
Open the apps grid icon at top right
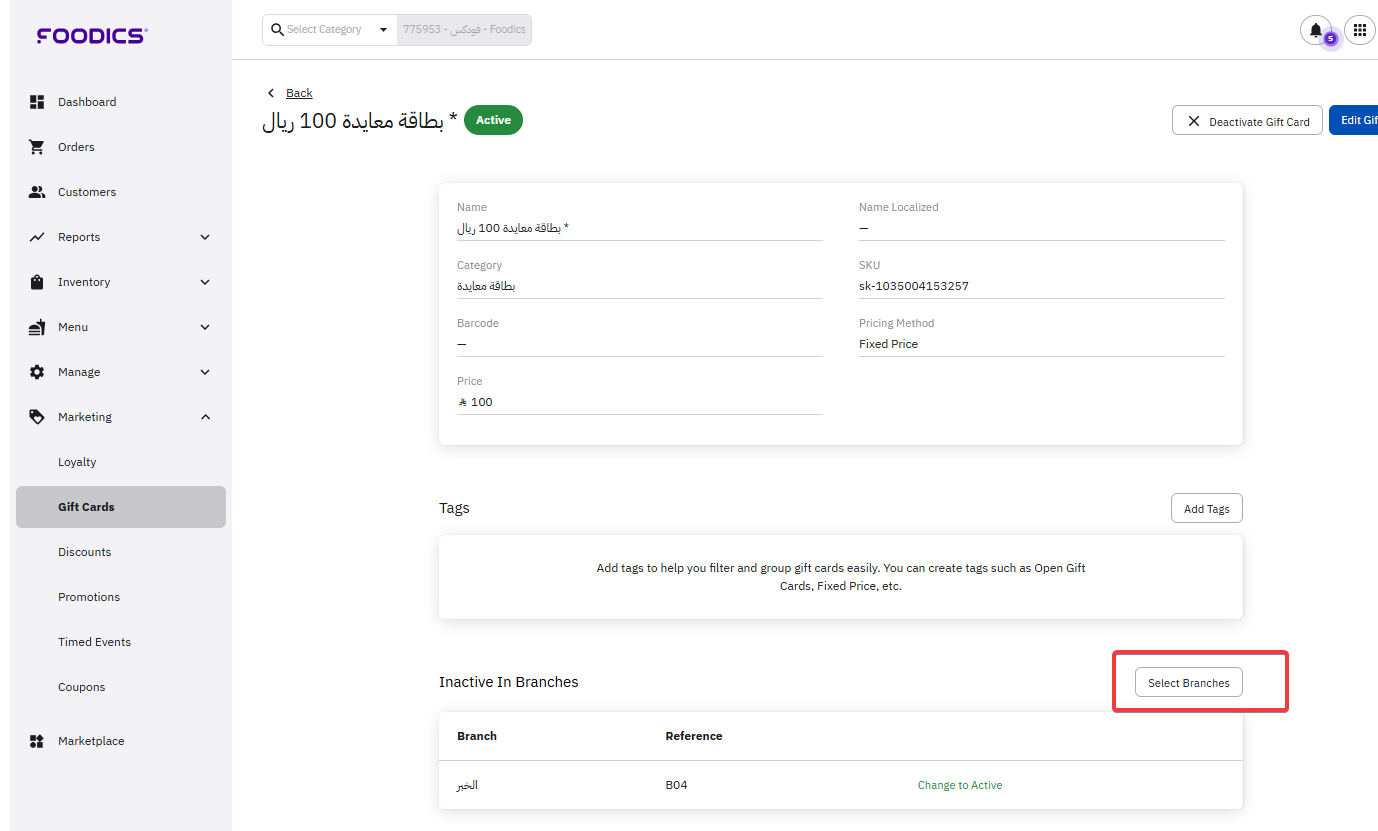tap(1359, 30)
